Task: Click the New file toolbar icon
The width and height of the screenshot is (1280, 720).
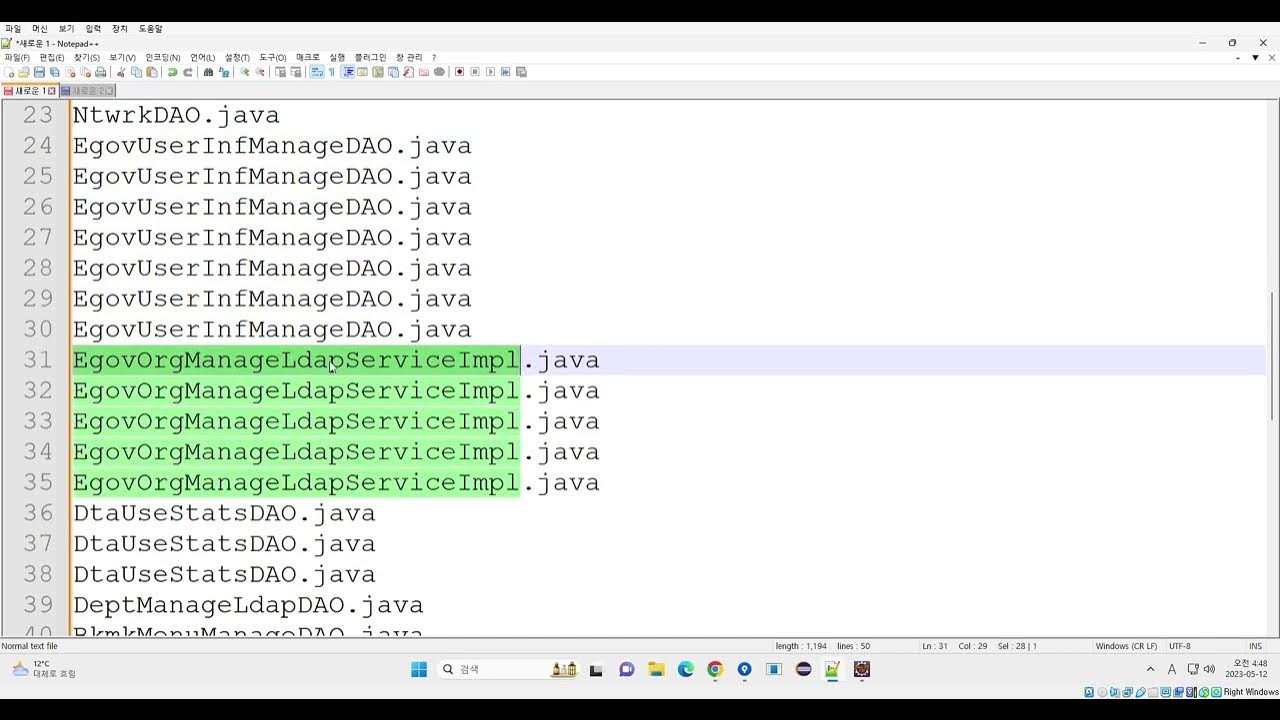Action: point(9,72)
